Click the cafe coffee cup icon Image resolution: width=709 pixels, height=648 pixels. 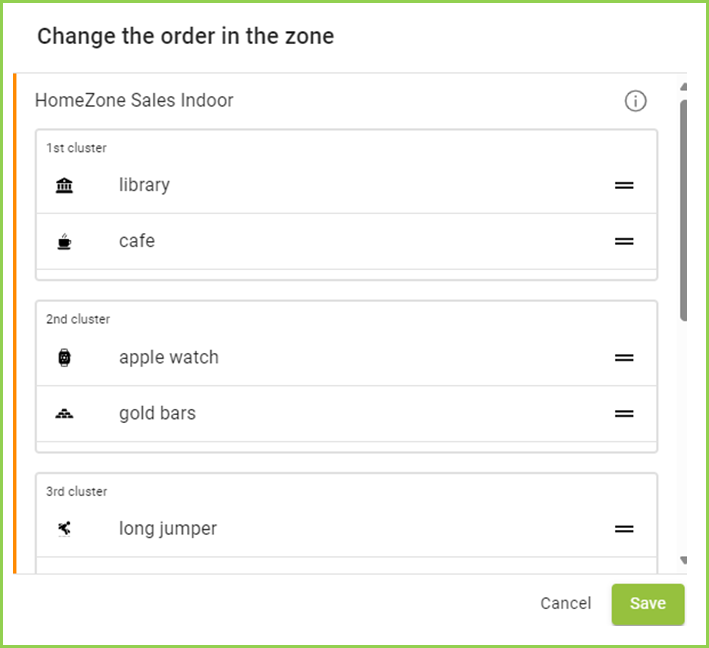65,241
